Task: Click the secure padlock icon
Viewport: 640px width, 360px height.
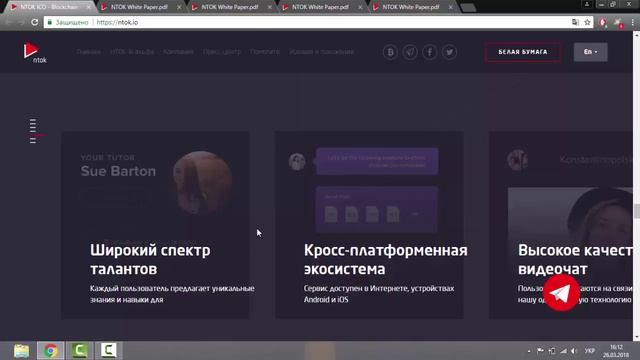Action: coord(50,22)
